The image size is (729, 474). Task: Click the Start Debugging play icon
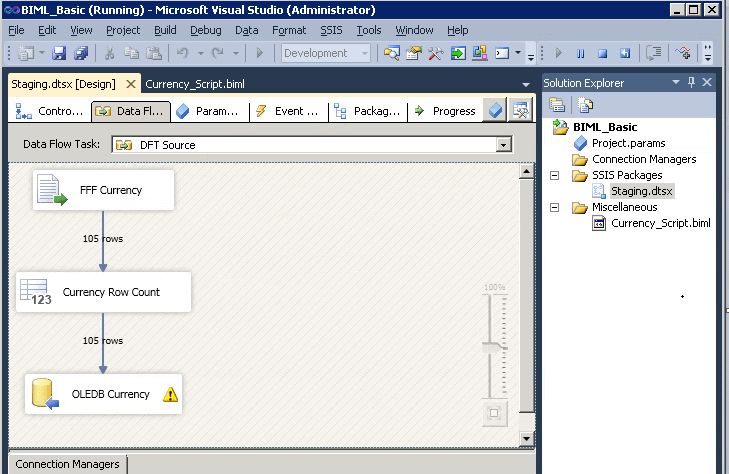pyautogui.click(x=260, y=53)
